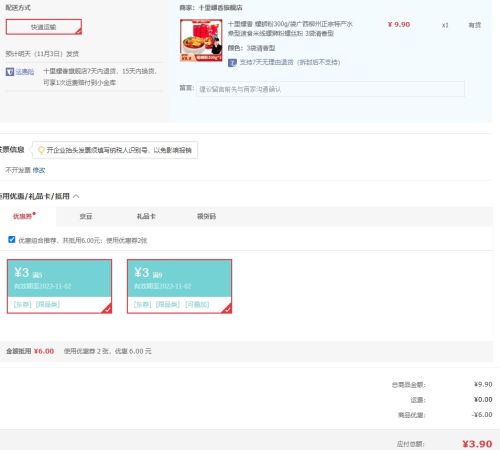
Task: Click the lightbulb tip icon in invoice notice
Action: pyautogui.click(x=41, y=150)
